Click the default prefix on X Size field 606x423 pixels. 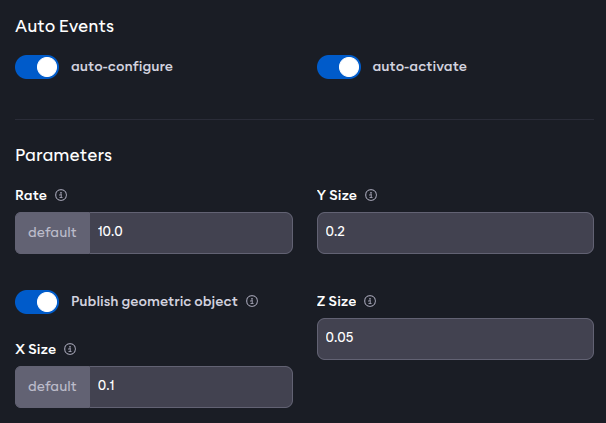[53, 387]
